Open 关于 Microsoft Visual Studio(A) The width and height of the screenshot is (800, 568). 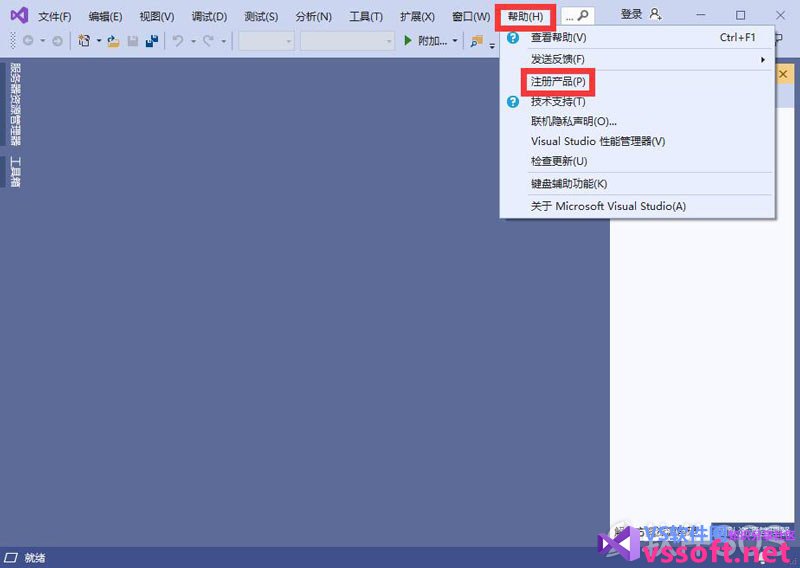click(608, 206)
